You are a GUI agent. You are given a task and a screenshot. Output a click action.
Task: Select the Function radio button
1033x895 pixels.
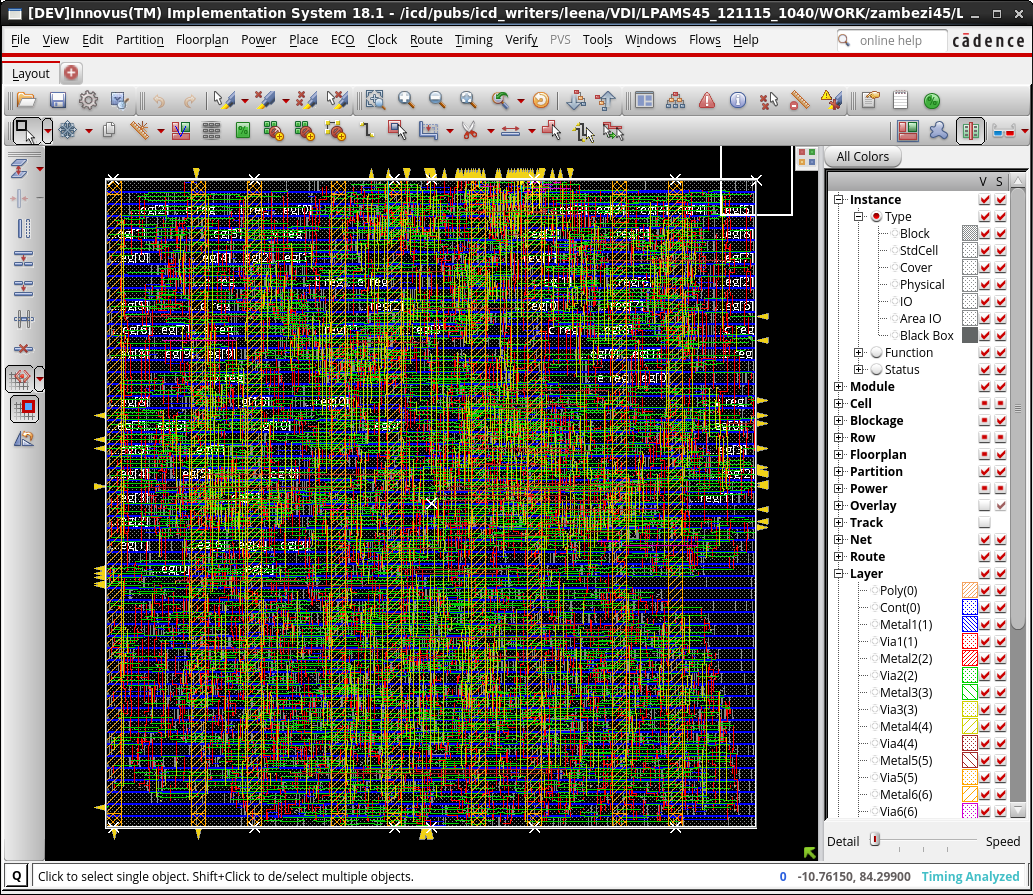(876, 353)
